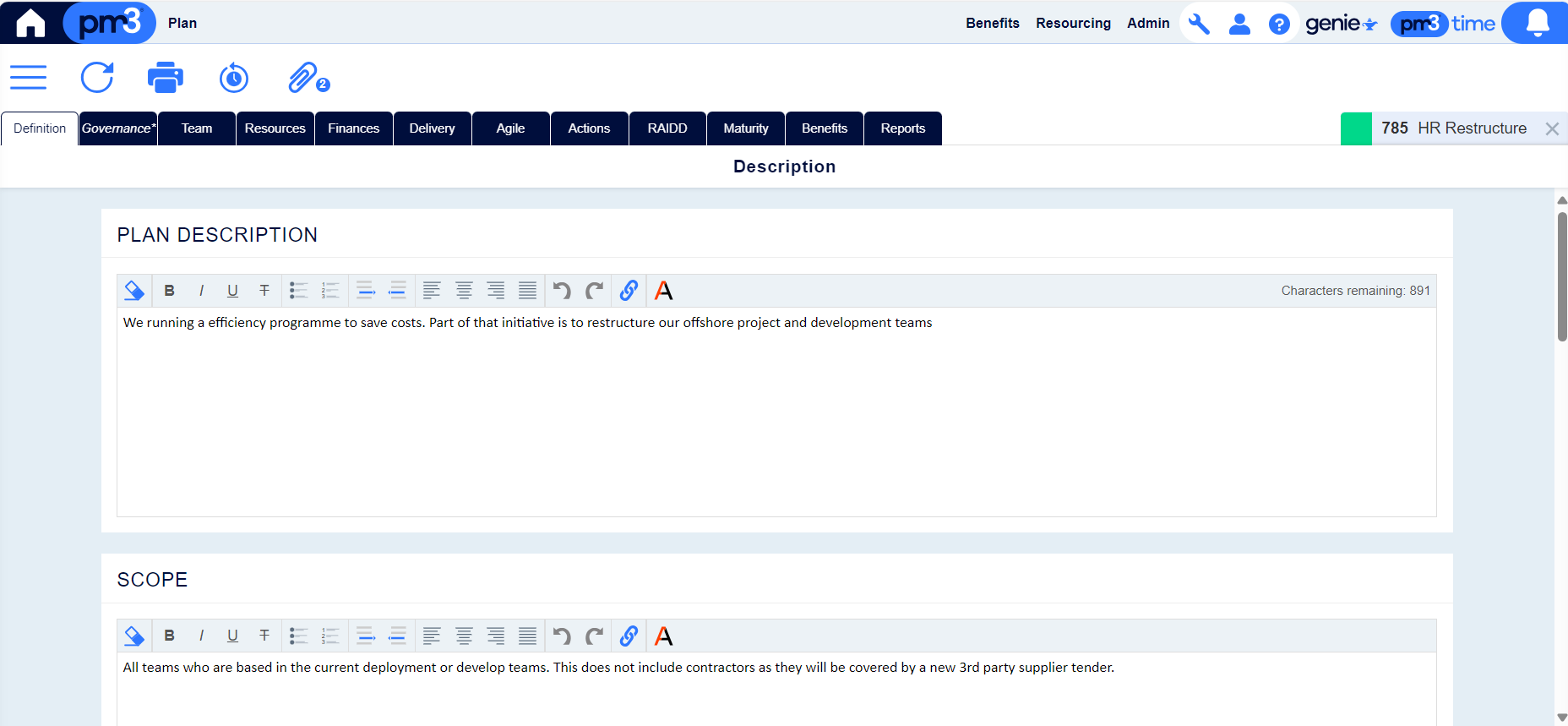Undo in Plan Description editor
Screen dimensions: 1568x726
(x=562, y=291)
